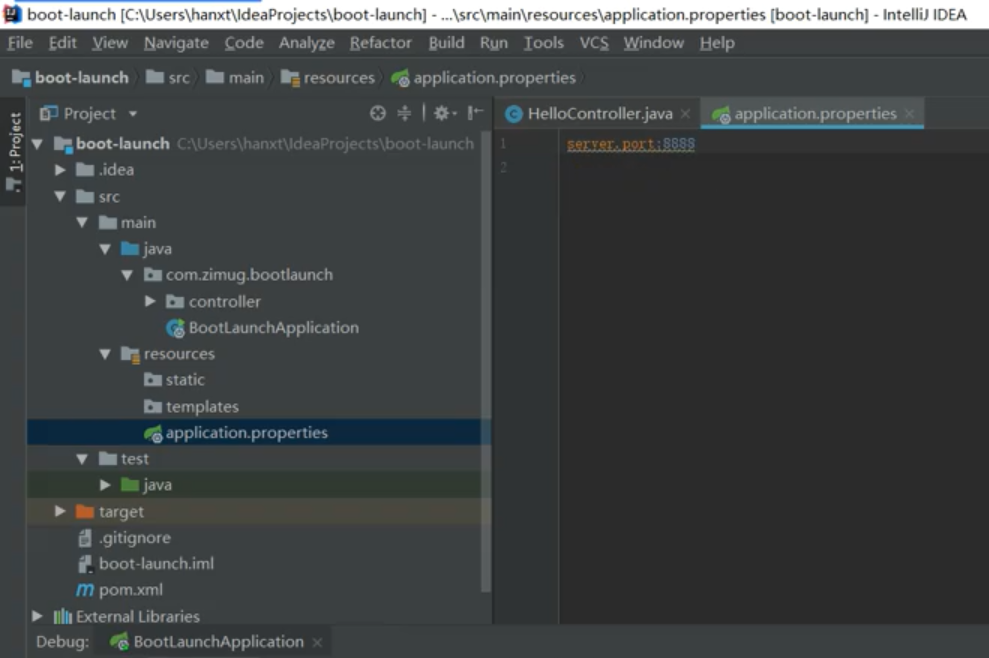Open the Window menu

tap(653, 43)
